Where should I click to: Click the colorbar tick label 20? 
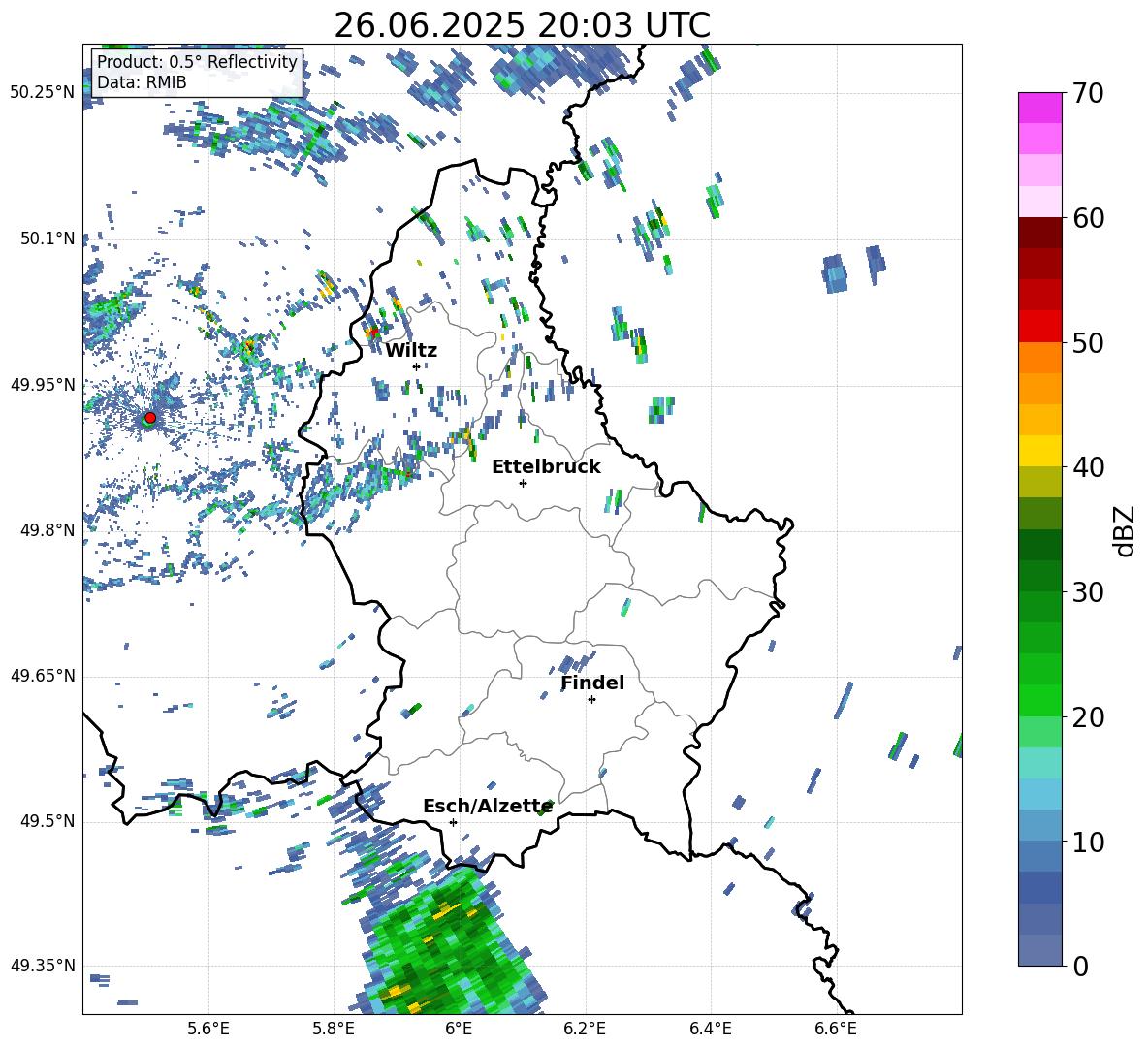pyautogui.click(x=1087, y=717)
